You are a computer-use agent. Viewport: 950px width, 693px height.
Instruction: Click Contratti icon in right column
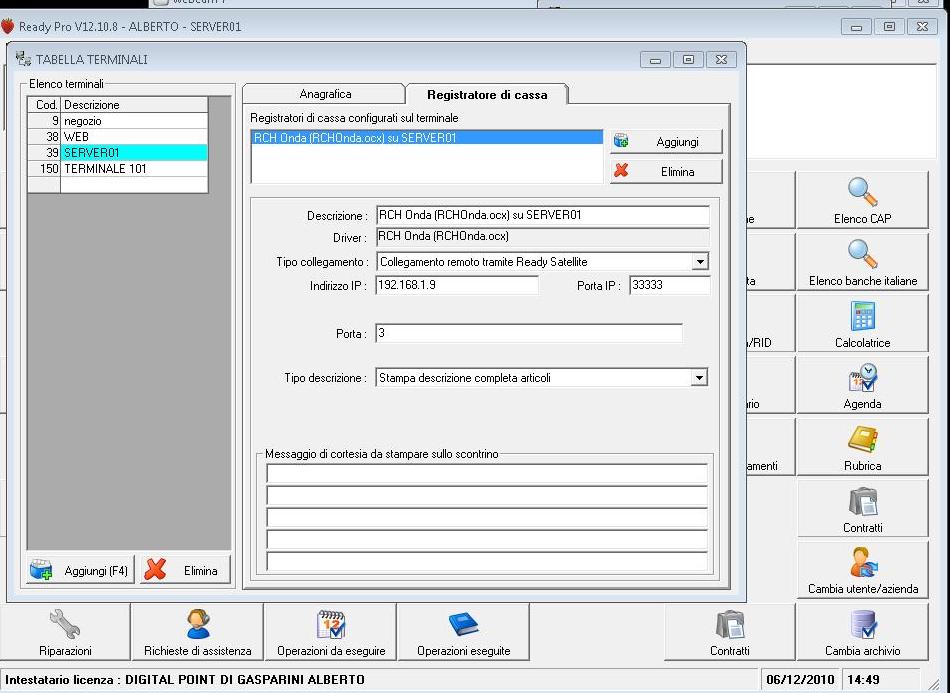pos(862,502)
